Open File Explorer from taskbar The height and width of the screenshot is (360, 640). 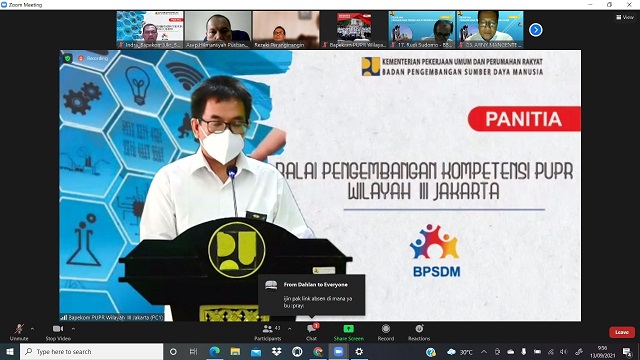pos(235,351)
